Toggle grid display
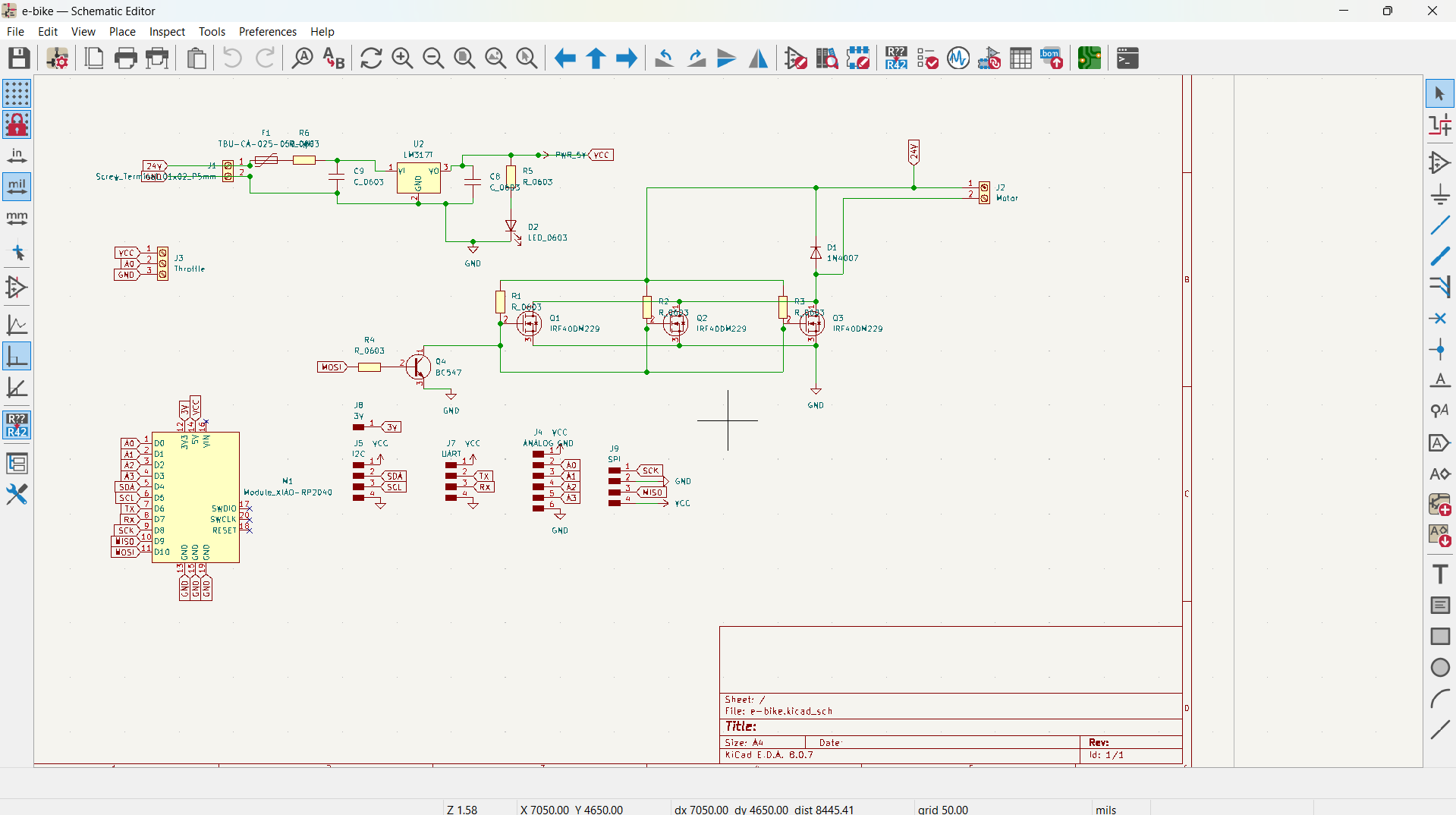 [x=17, y=93]
